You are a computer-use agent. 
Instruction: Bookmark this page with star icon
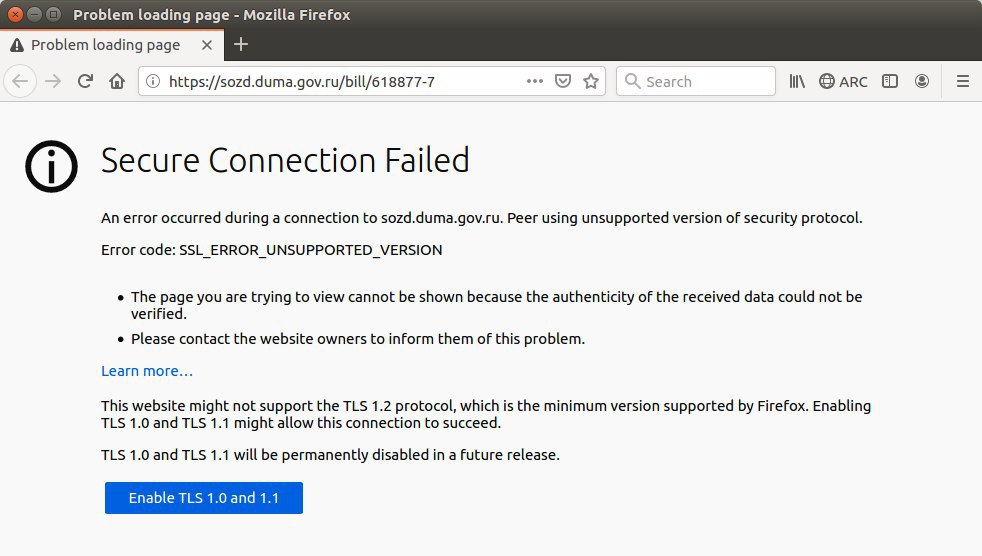tap(591, 81)
